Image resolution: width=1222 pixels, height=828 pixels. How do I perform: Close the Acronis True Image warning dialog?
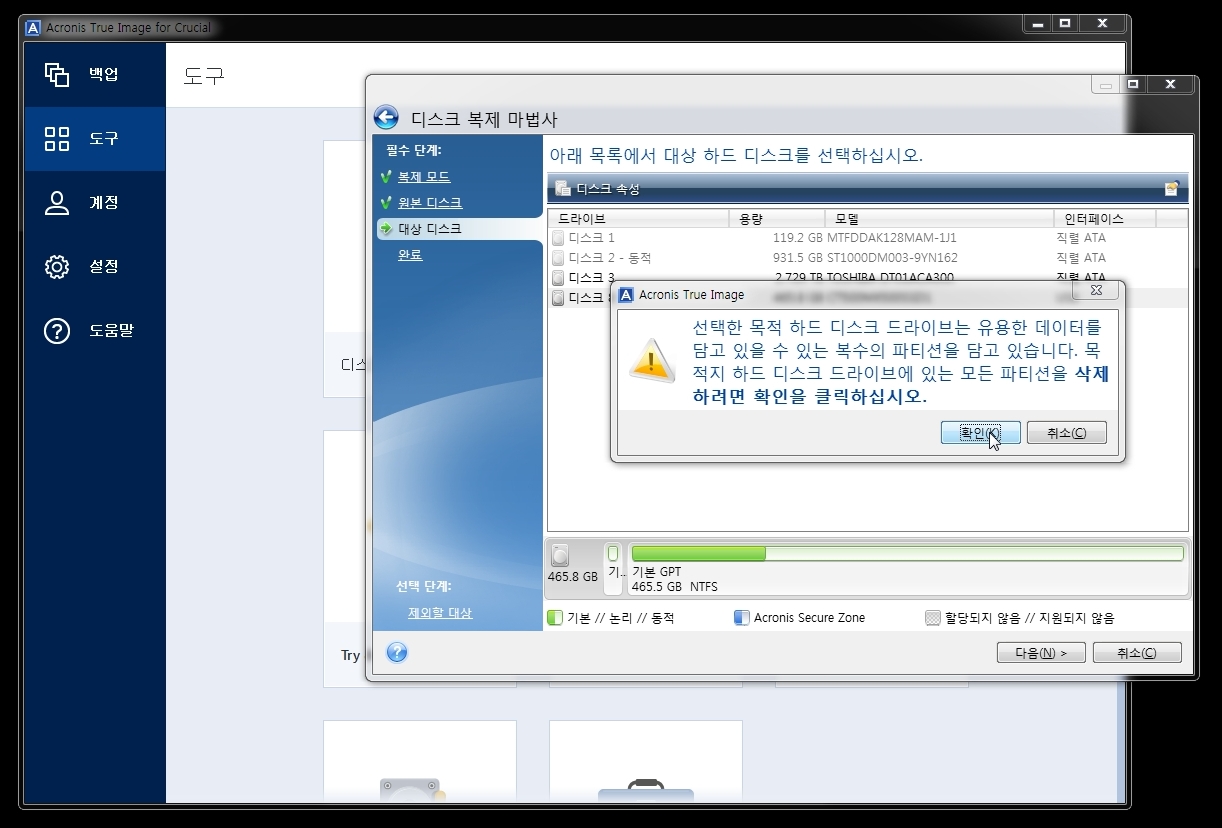tap(1096, 290)
